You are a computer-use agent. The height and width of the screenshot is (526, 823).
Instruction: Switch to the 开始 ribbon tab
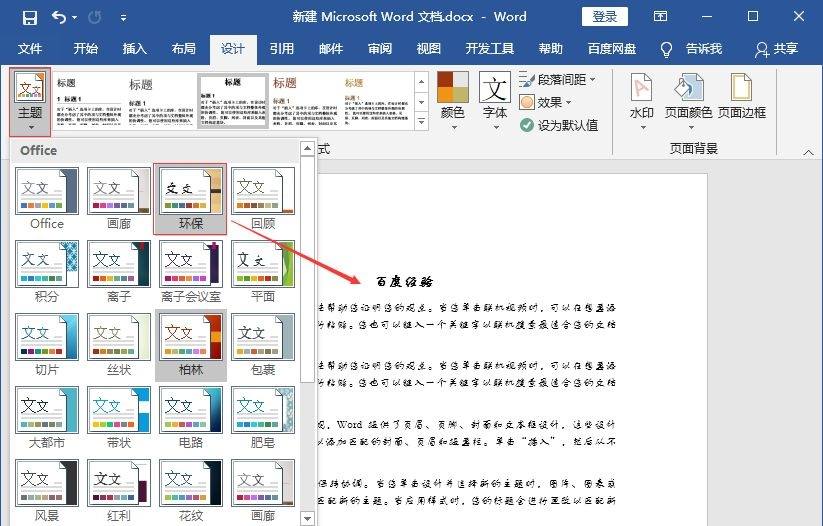pos(86,49)
